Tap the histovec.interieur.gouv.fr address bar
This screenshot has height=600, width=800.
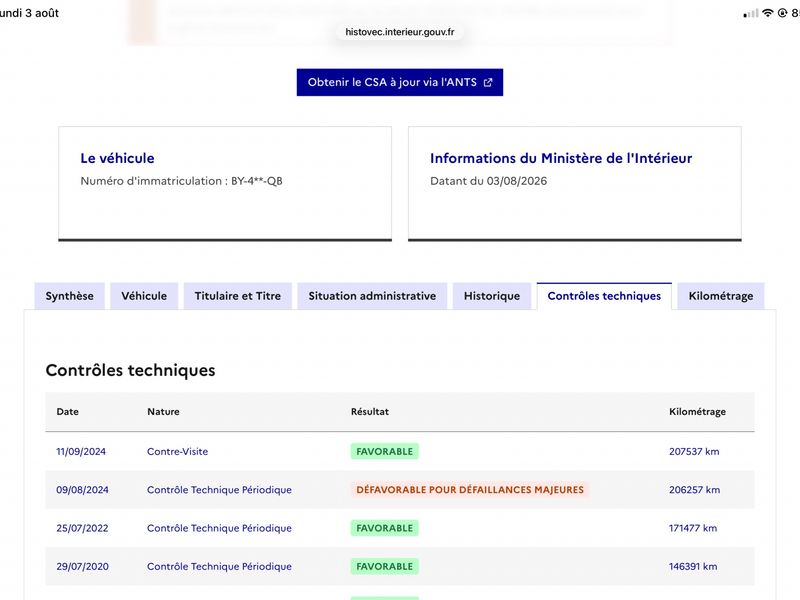(399, 32)
